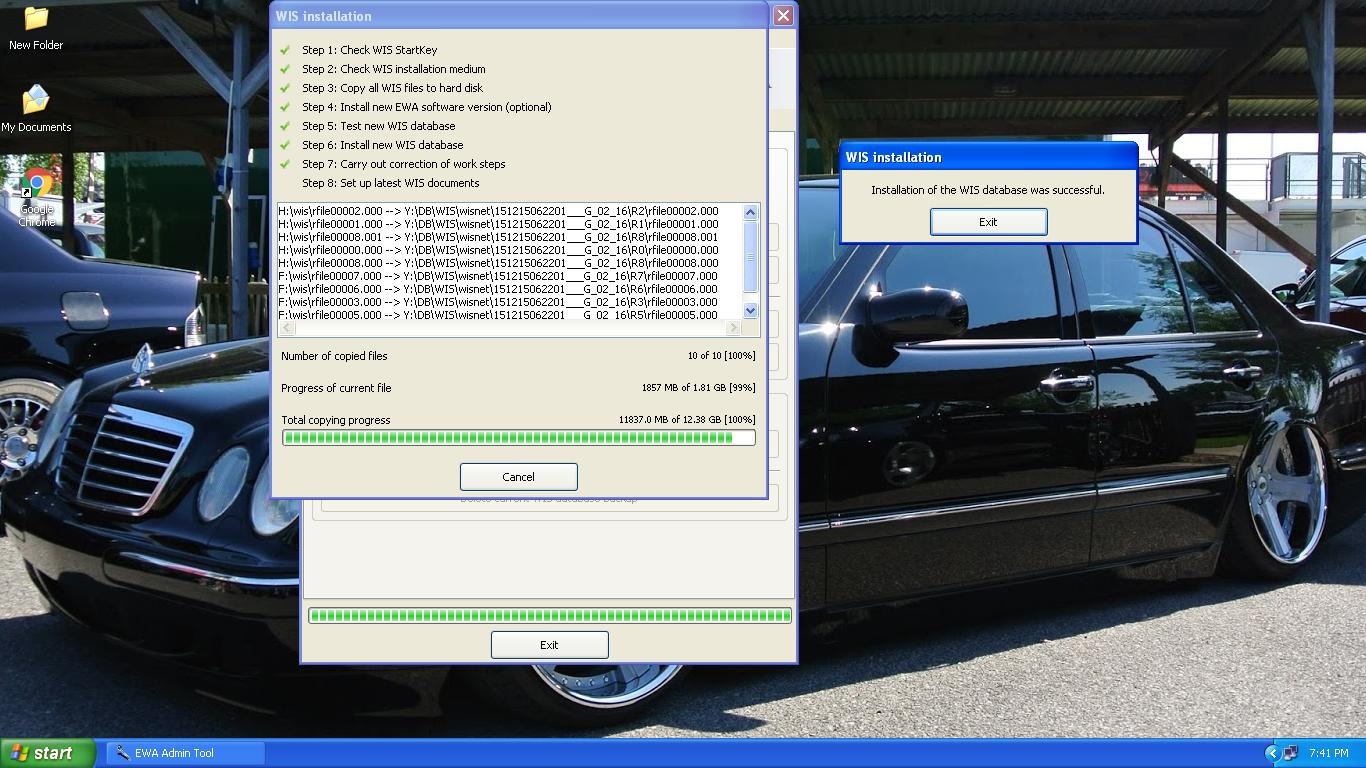Expand hidden system tray icons arrow
The height and width of the screenshot is (768, 1366).
(x=1271, y=753)
